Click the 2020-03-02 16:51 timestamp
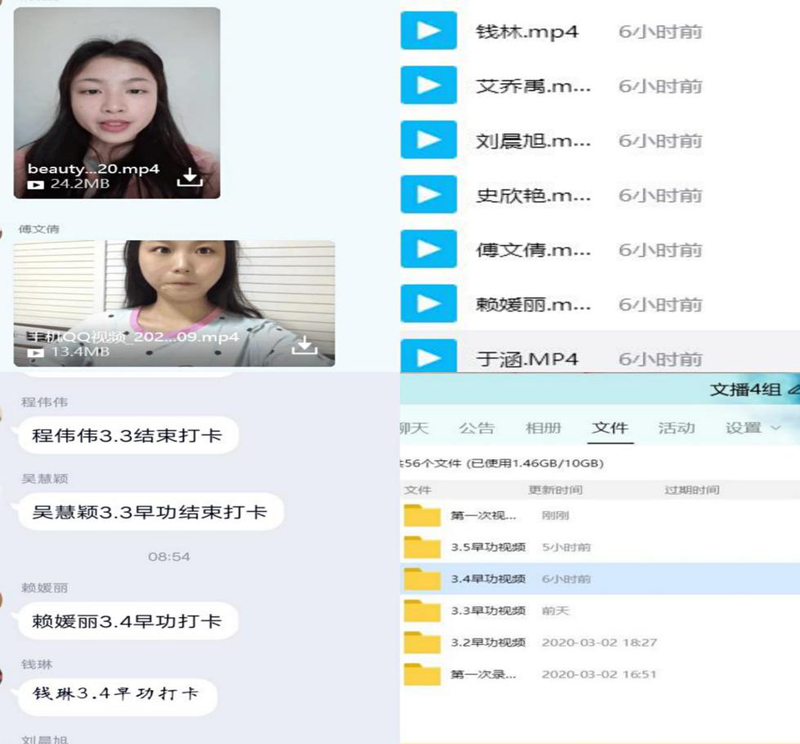The width and height of the screenshot is (800, 744). click(x=599, y=674)
